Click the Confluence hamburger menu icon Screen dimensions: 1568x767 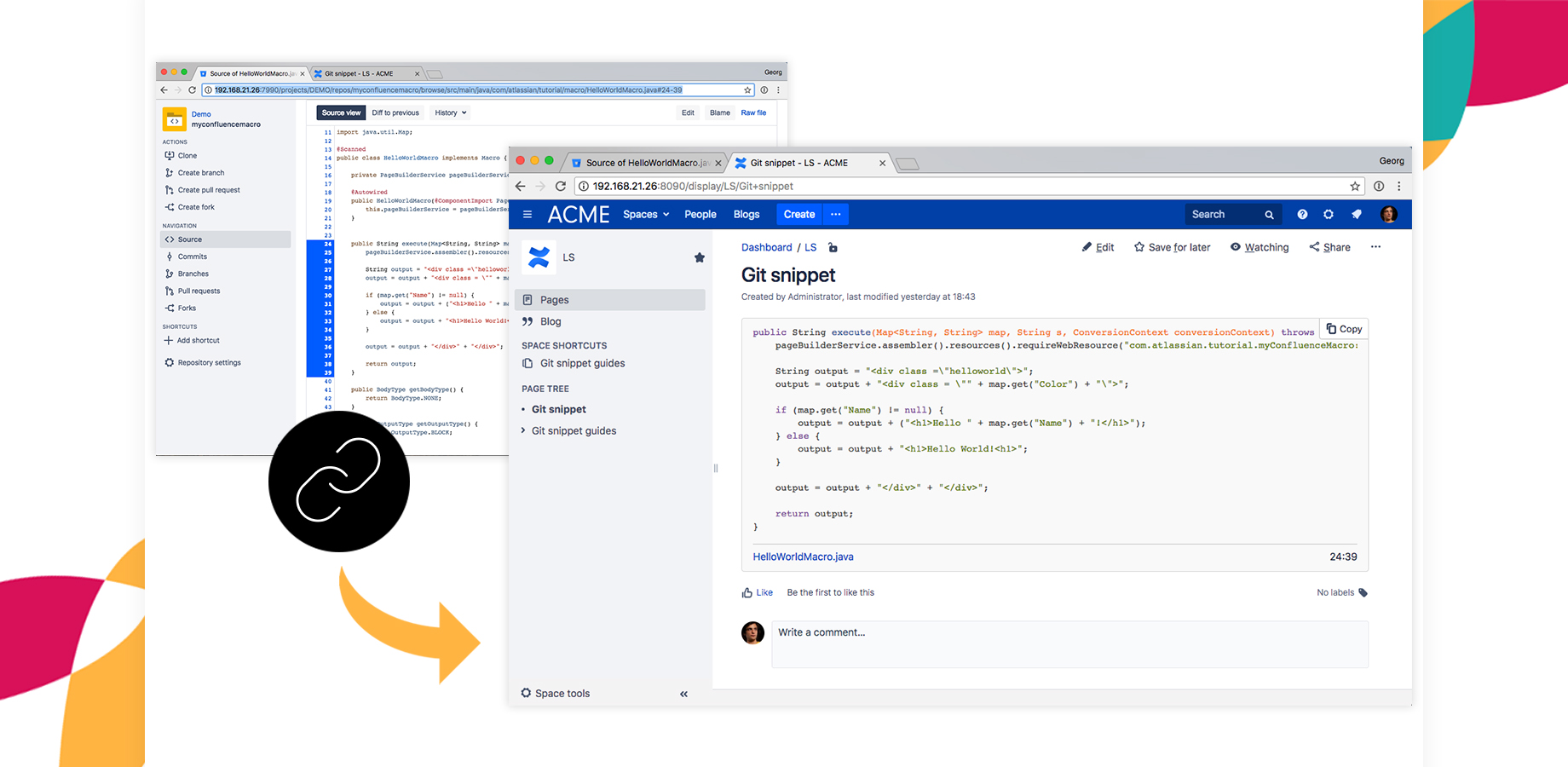(x=527, y=214)
